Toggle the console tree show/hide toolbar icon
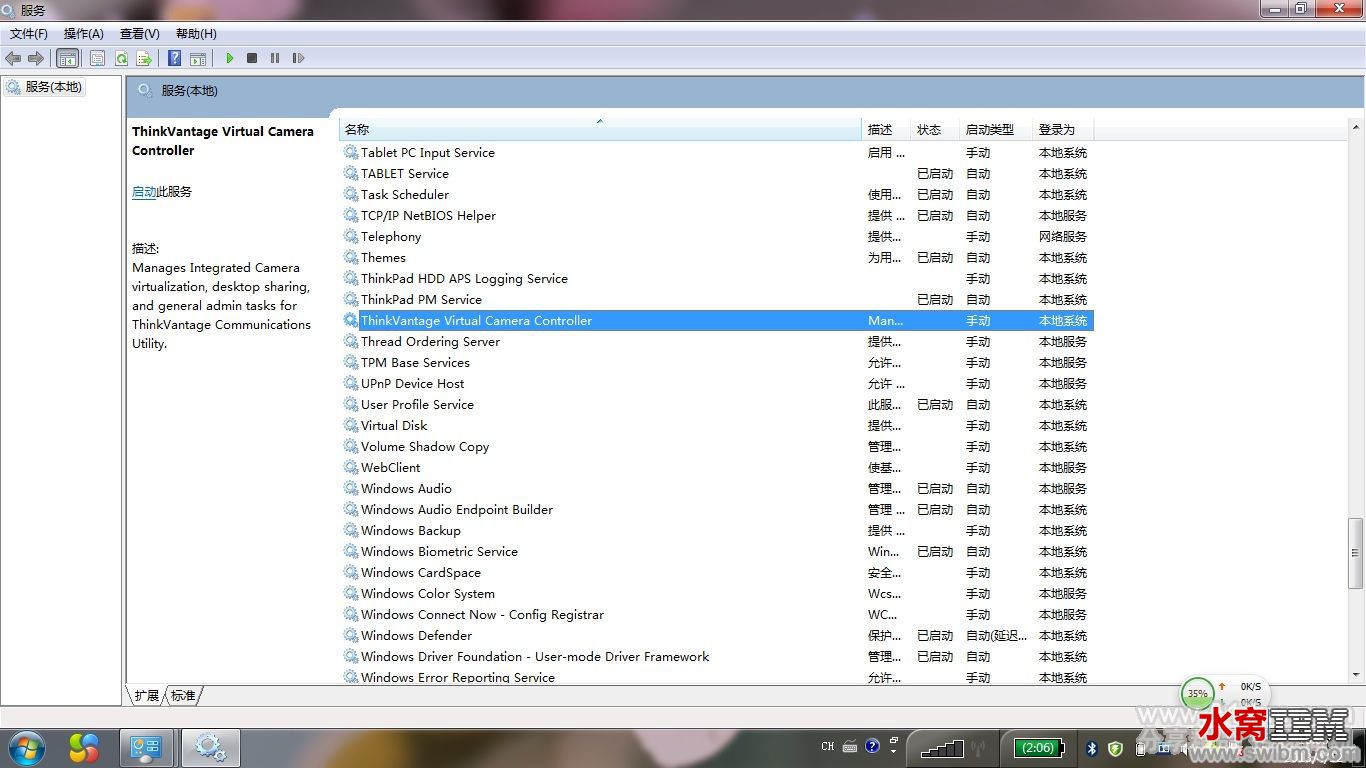1366x768 pixels. click(67, 58)
